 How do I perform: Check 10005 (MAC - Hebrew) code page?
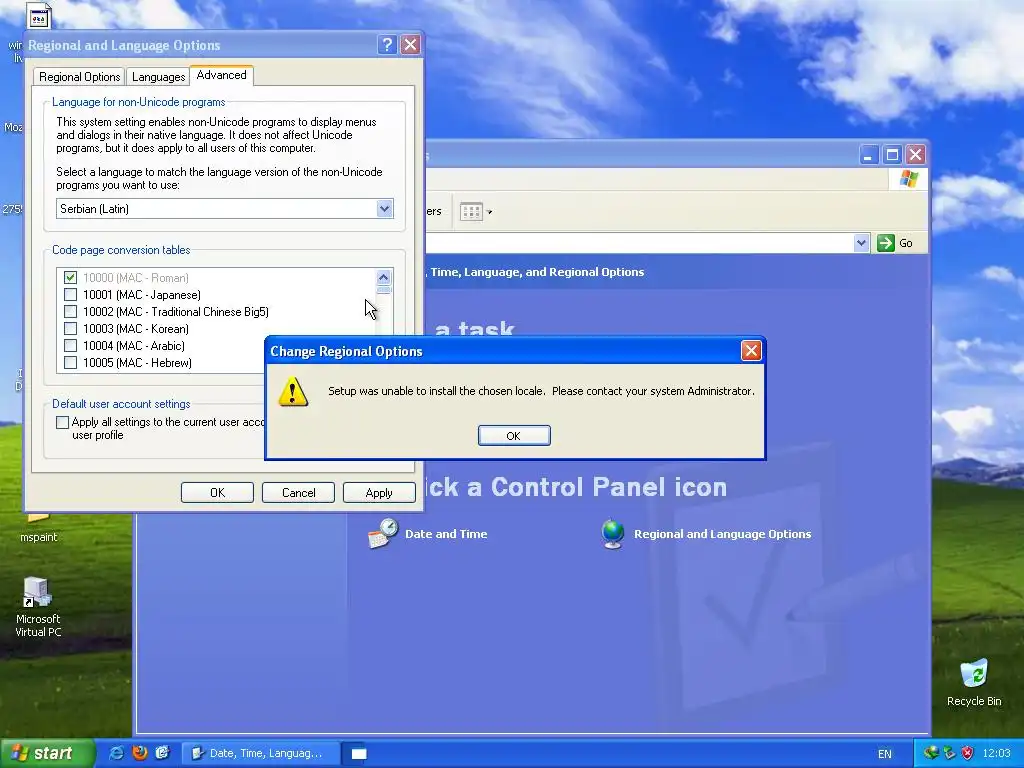pos(71,362)
